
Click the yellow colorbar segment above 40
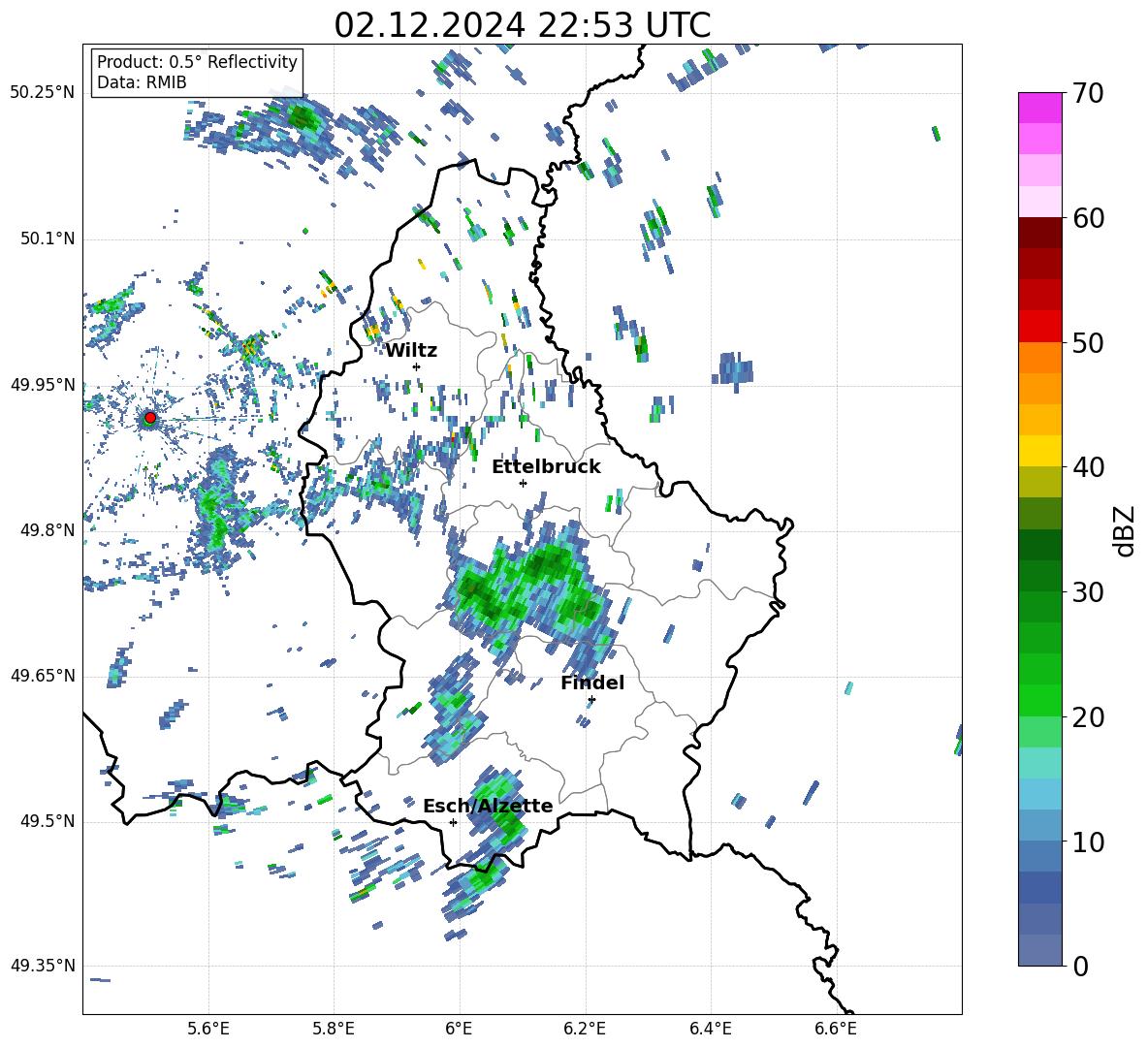tap(1039, 451)
